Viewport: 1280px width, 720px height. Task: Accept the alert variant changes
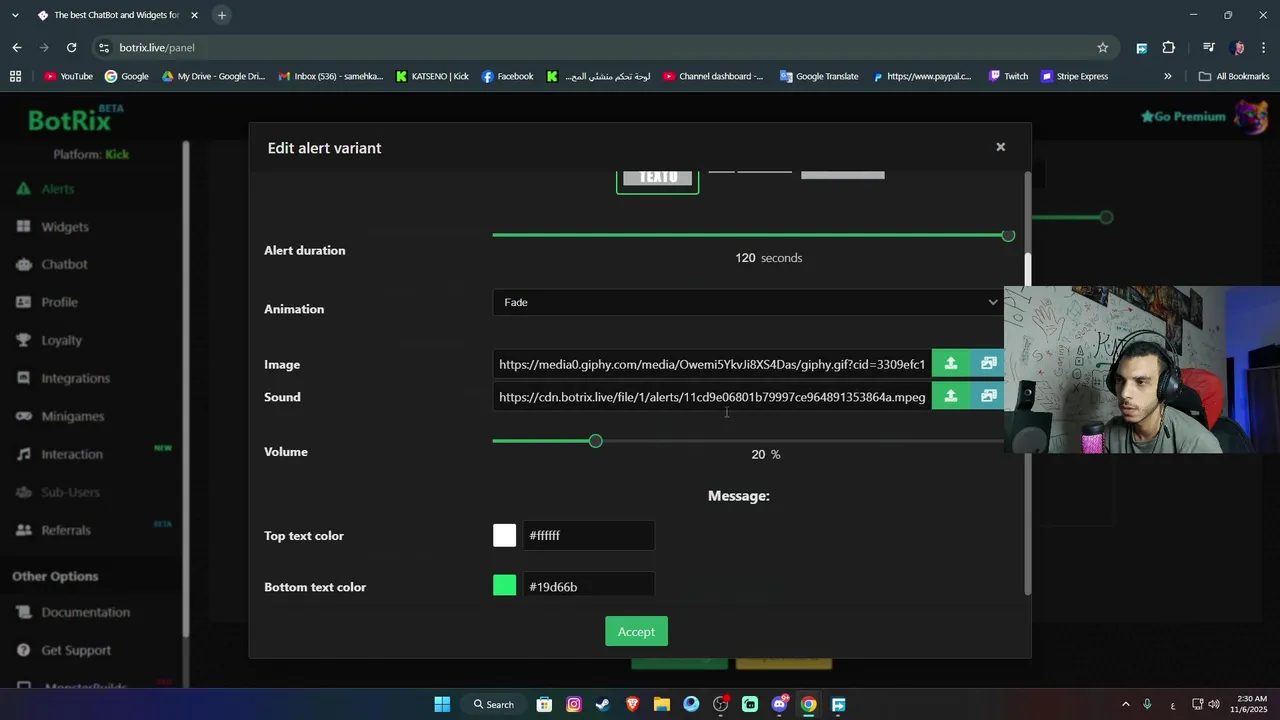636,632
